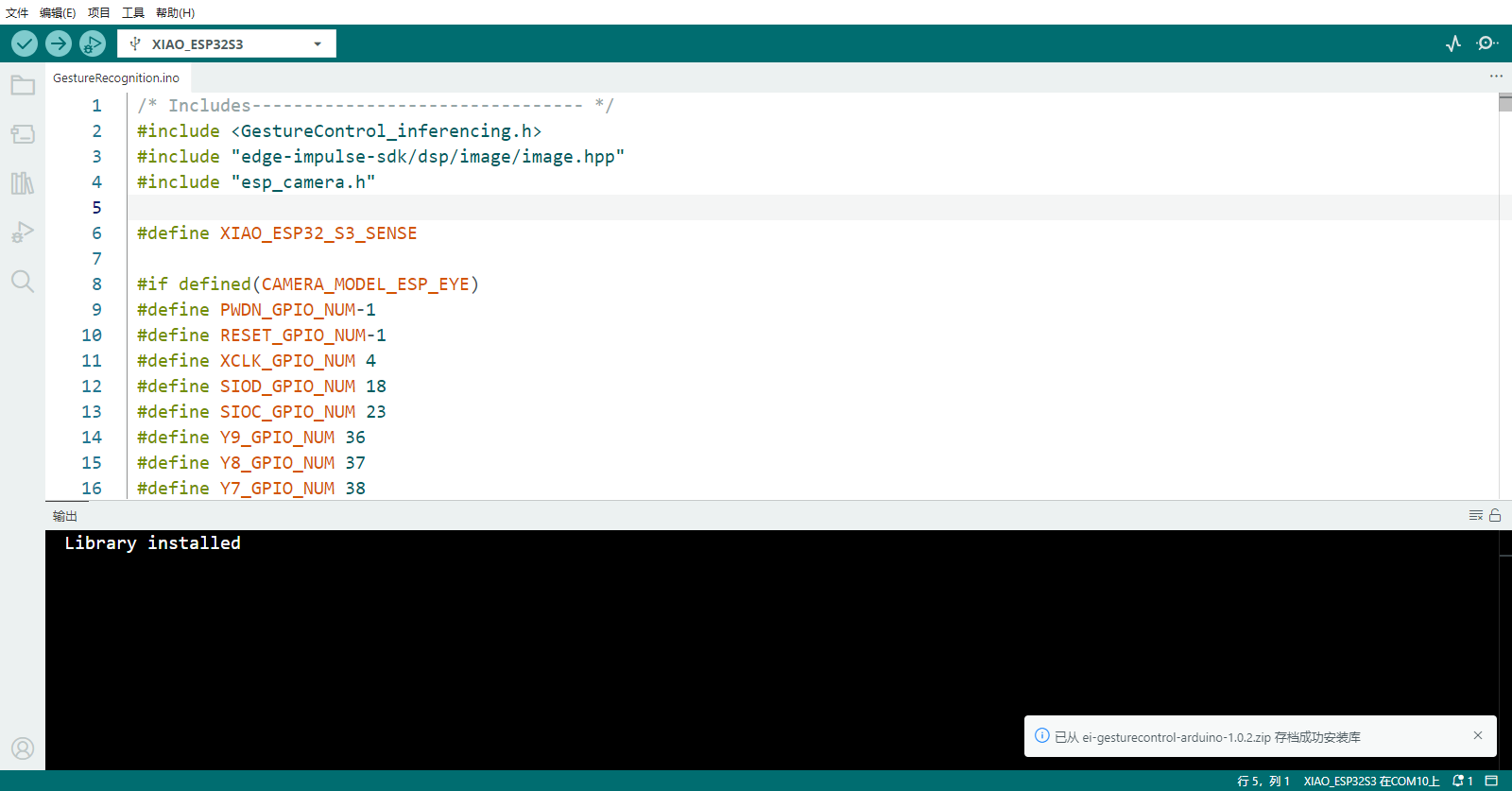The width and height of the screenshot is (1512, 791).
Task: Click the 行 5, 列 1 cursor position
Action: (1263, 781)
